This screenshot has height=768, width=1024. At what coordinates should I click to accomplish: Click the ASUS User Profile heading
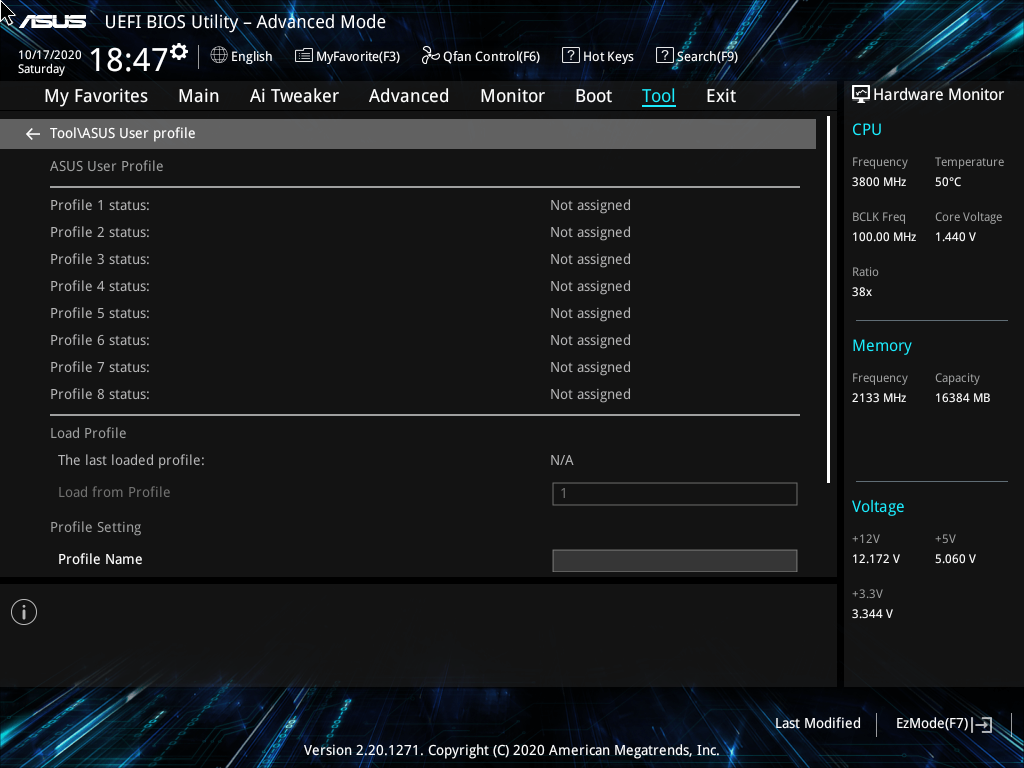click(106, 166)
